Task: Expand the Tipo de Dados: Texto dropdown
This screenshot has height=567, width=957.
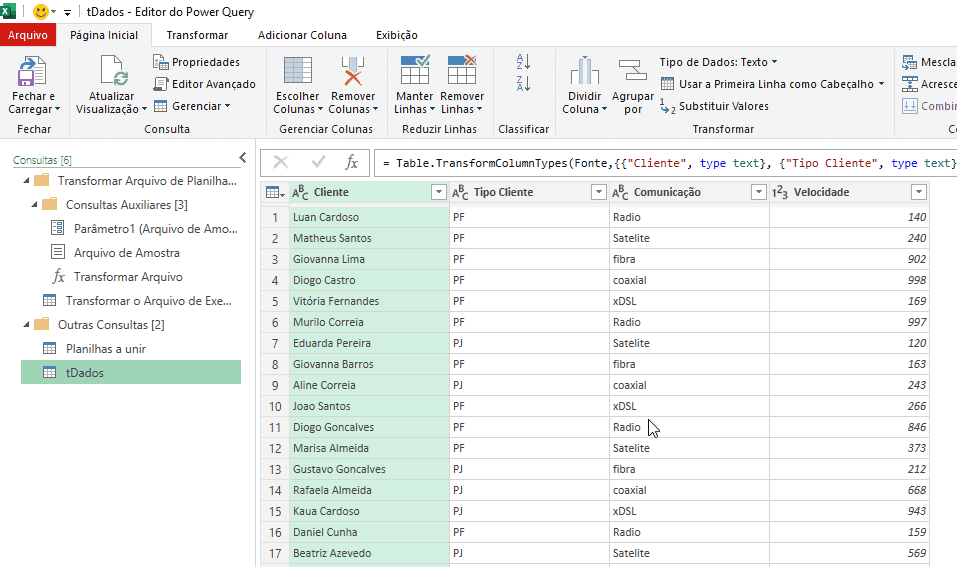Action: point(718,62)
